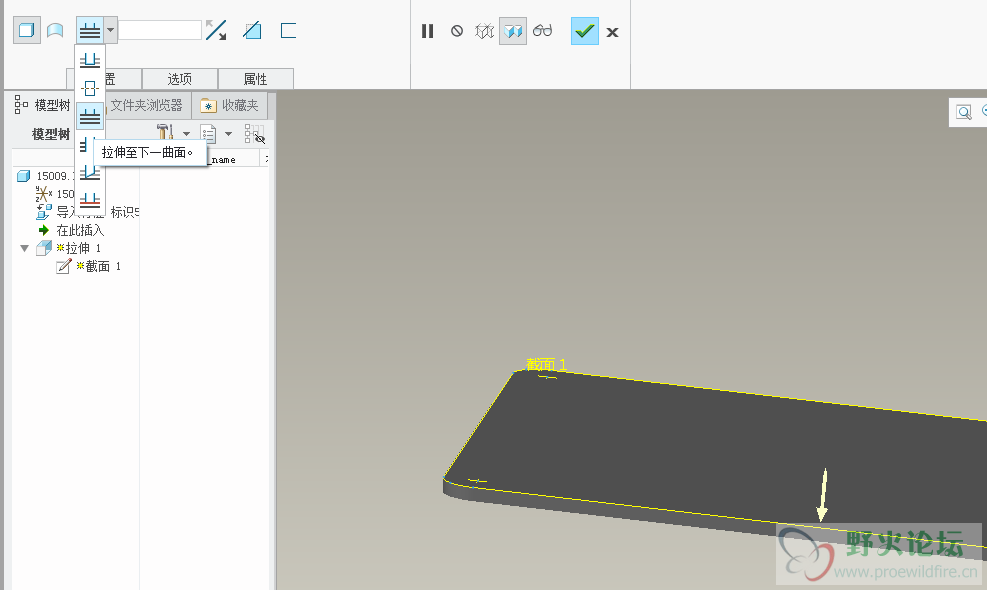Click the zoom search icon in viewport toolbar
The height and width of the screenshot is (590, 987).
[964, 112]
